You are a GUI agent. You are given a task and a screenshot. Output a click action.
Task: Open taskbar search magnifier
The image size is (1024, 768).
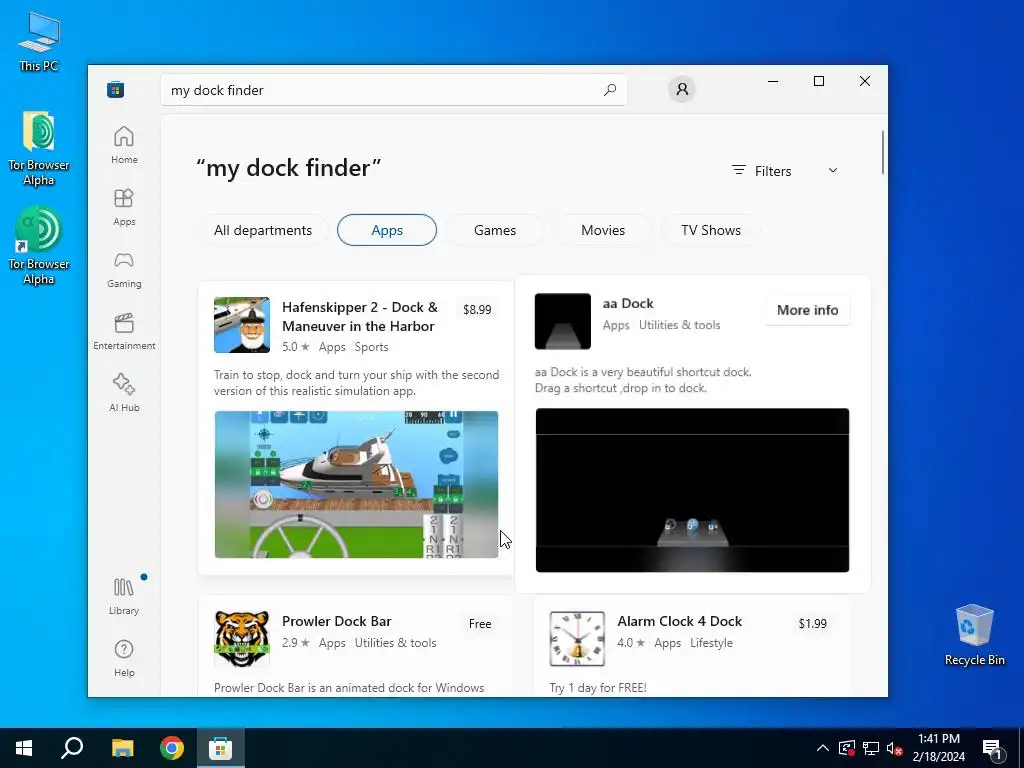[72, 748]
